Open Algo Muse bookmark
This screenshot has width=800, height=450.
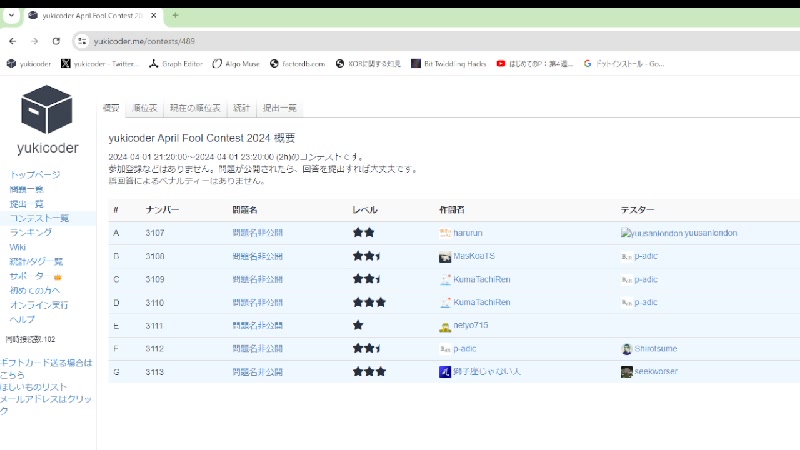(x=236, y=64)
